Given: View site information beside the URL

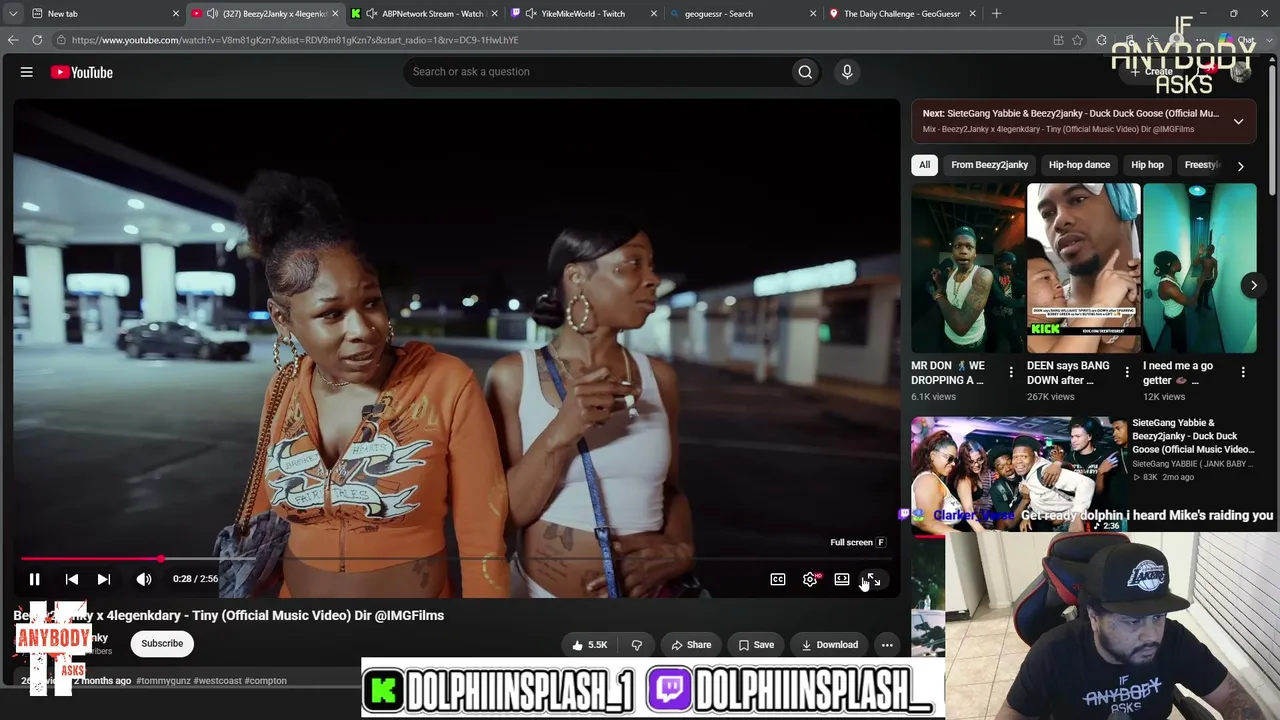Looking at the screenshot, I should 61,40.
